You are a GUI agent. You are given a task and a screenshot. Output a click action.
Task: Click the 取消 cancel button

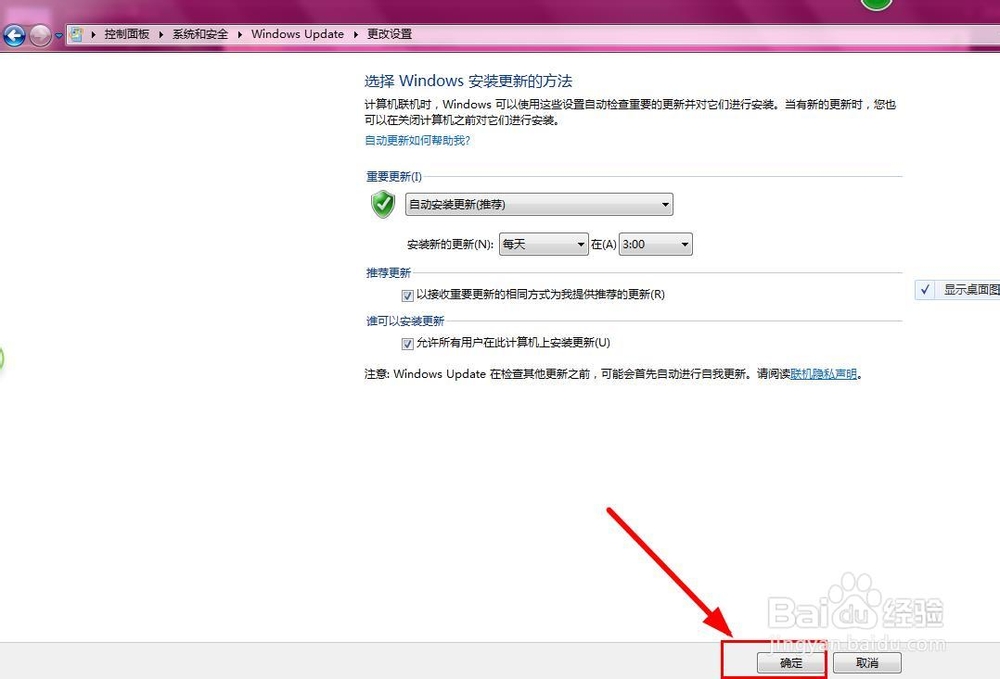point(866,662)
